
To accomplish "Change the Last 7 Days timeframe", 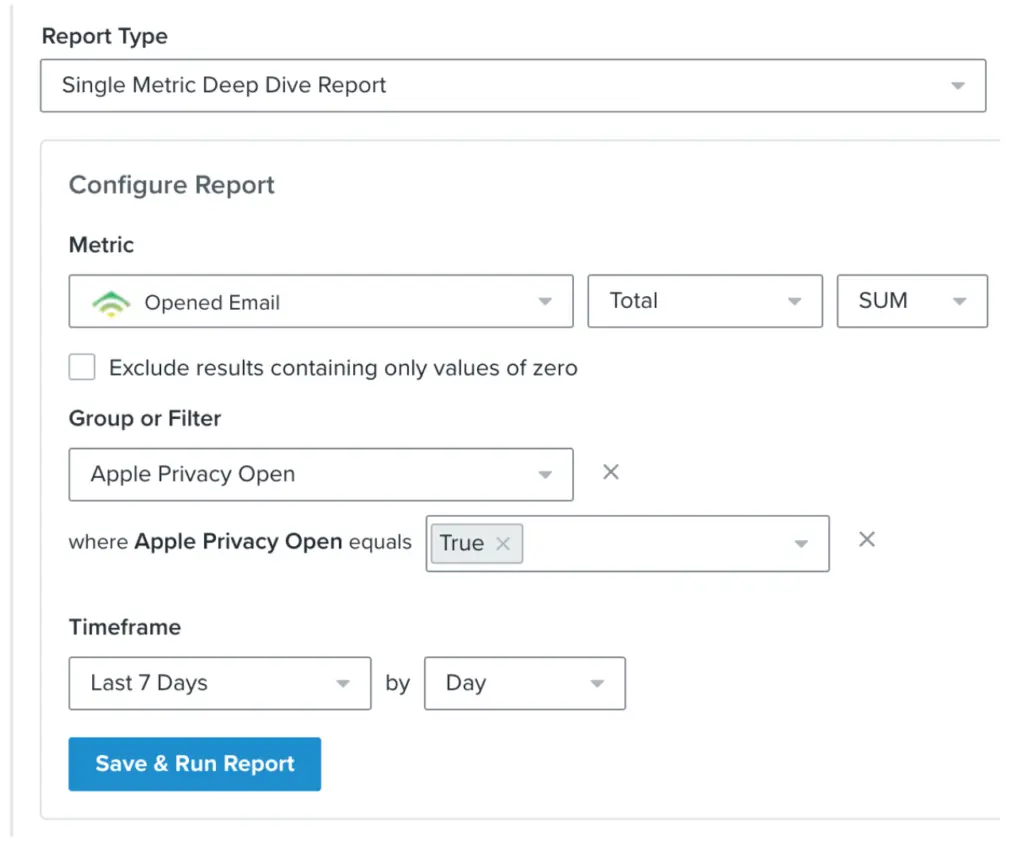I will tap(219, 683).
